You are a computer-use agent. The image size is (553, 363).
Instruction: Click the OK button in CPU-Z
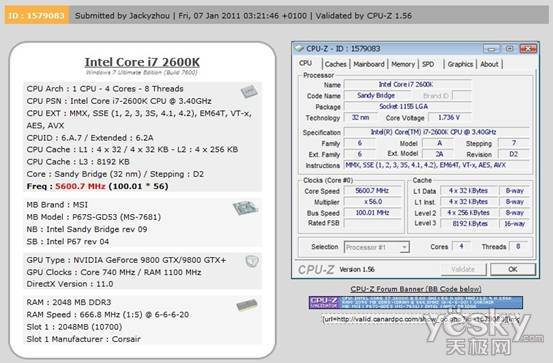pos(513,270)
